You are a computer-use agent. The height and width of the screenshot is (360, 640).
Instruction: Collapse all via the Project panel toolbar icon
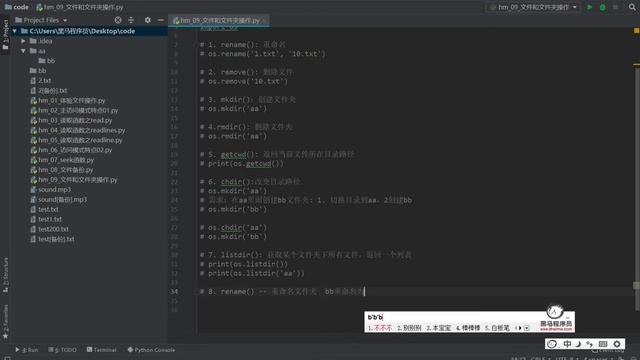(x=131, y=20)
